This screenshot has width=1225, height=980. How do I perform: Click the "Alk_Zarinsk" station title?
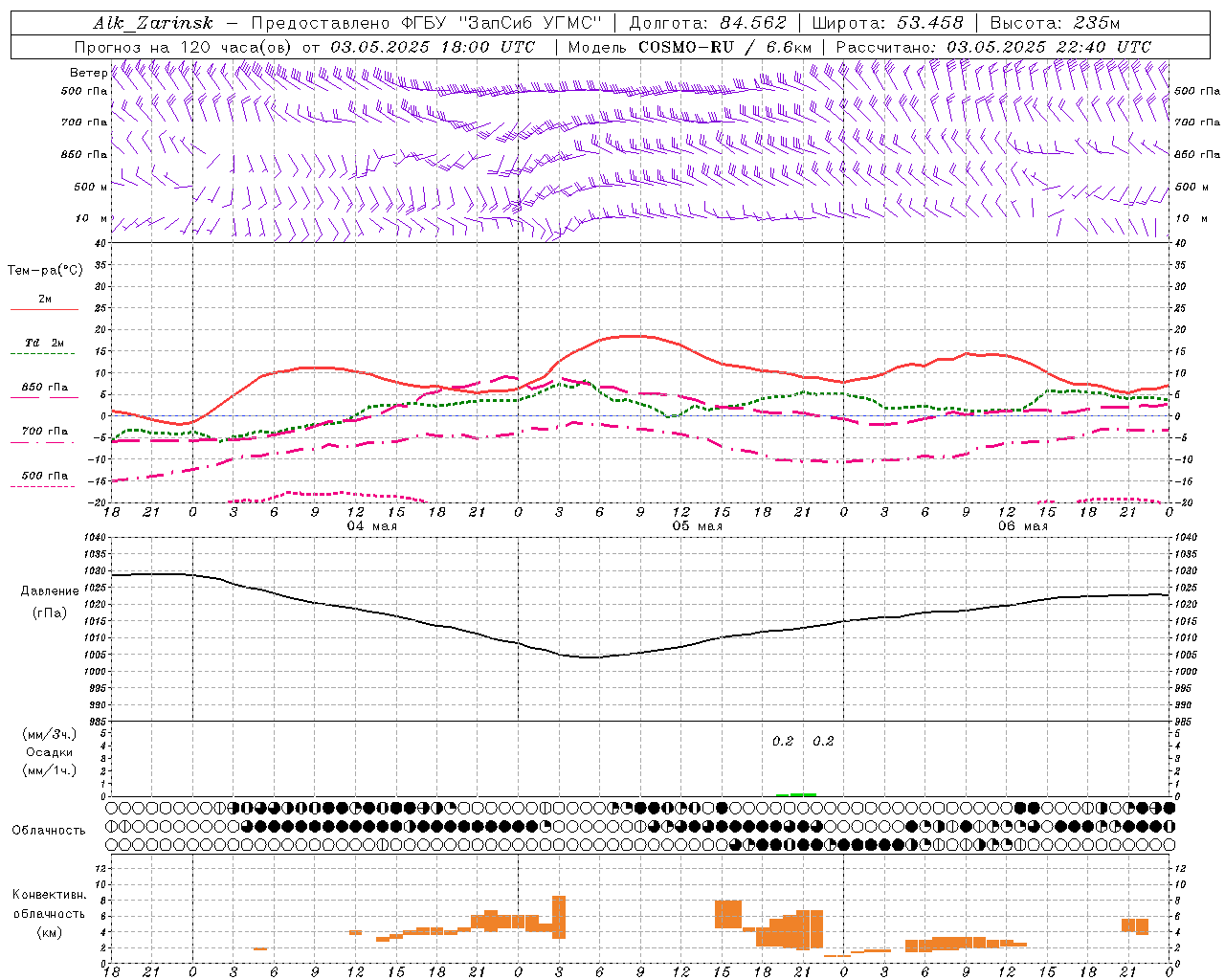click(153, 23)
